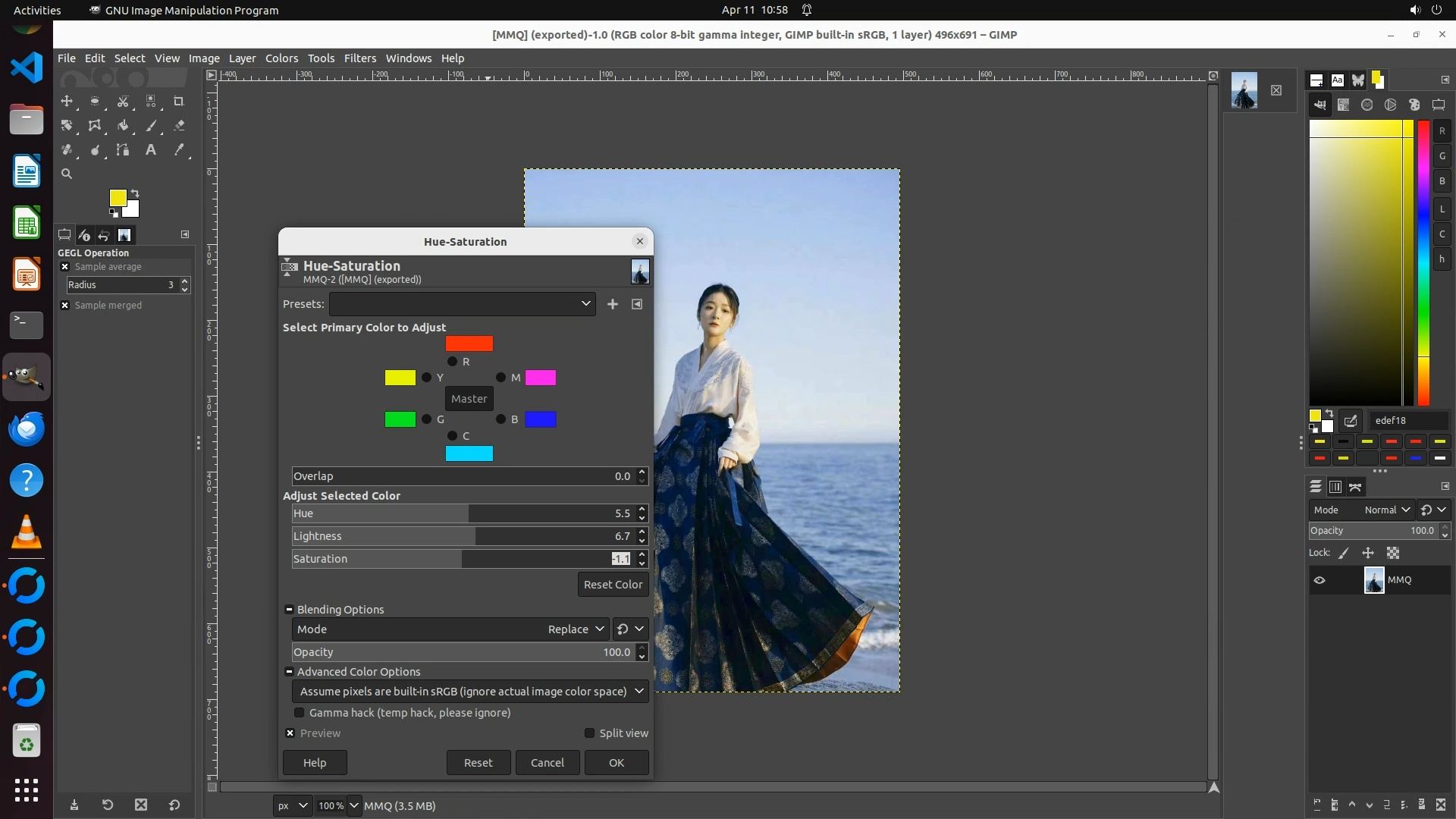Tick the Gamma hack checkbox
Viewport: 1456px width, 819px height.
pyautogui.click(x=300, y=713)
